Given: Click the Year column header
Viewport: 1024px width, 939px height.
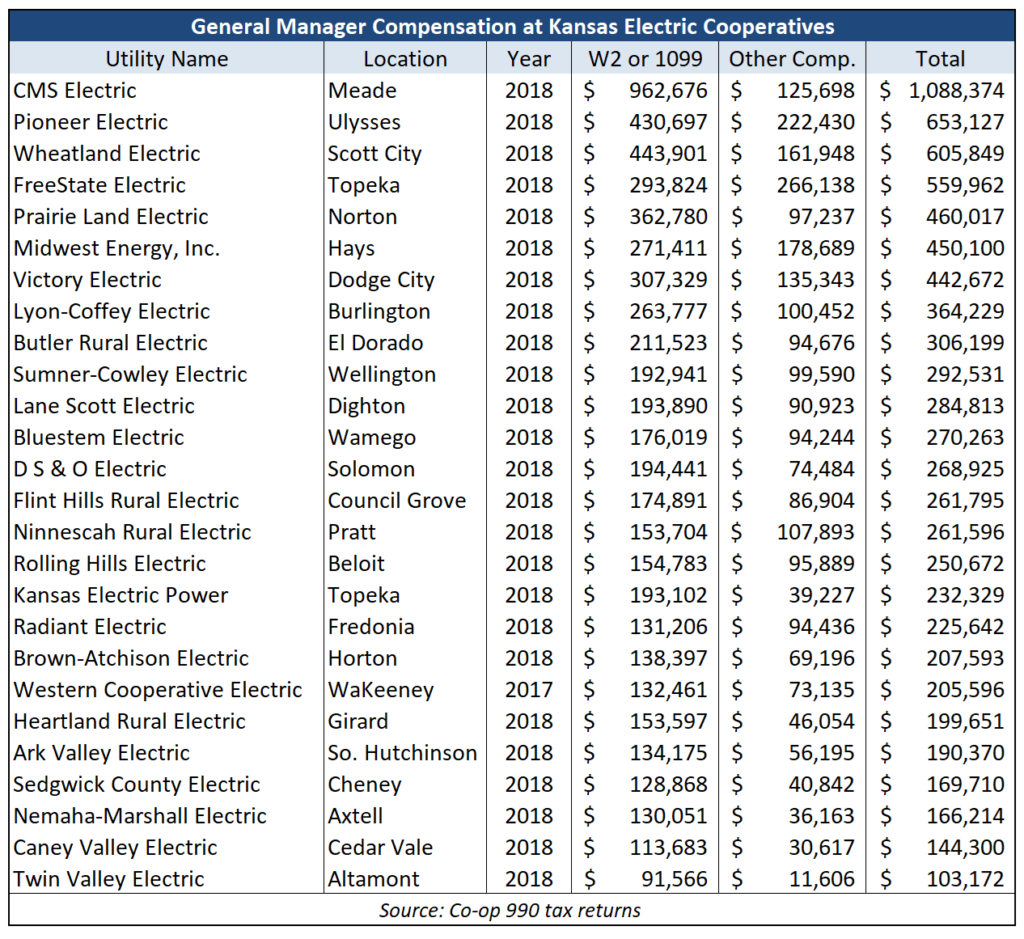Looking at the screenshot, I should [x=528, y=59].
